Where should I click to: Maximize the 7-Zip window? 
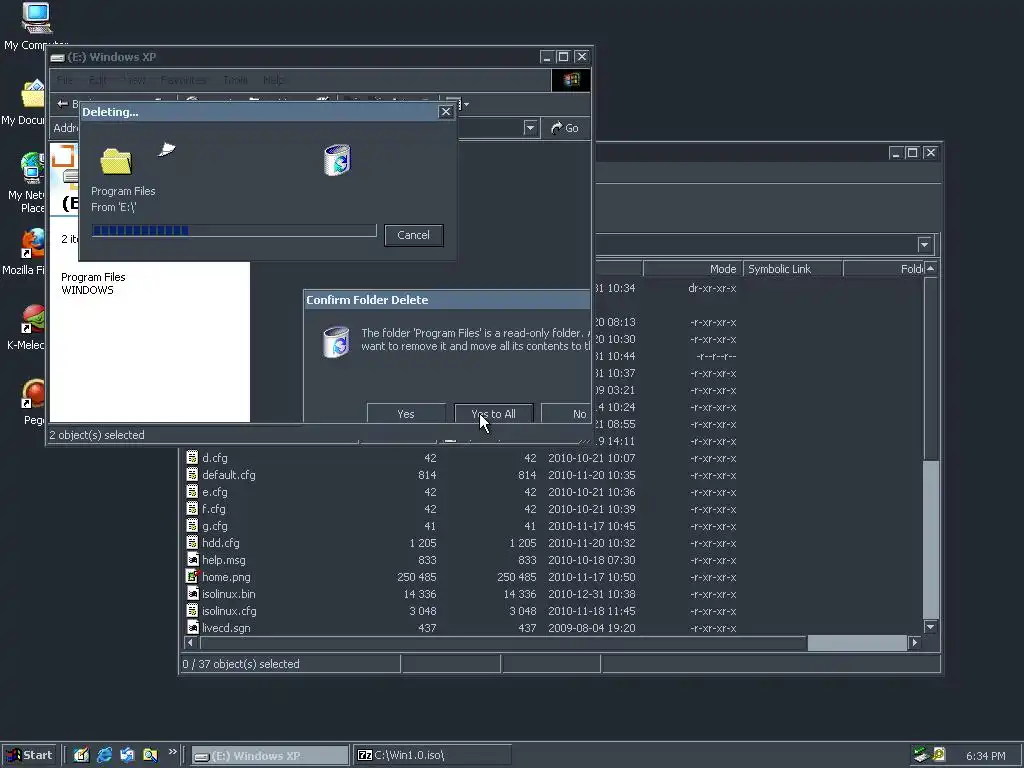(912, 153)
